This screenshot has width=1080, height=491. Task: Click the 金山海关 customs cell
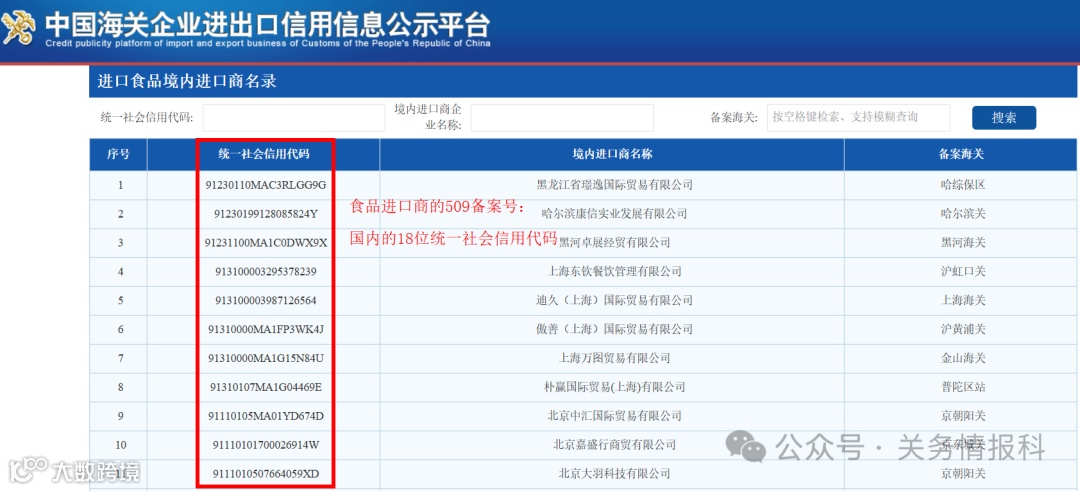963,359
